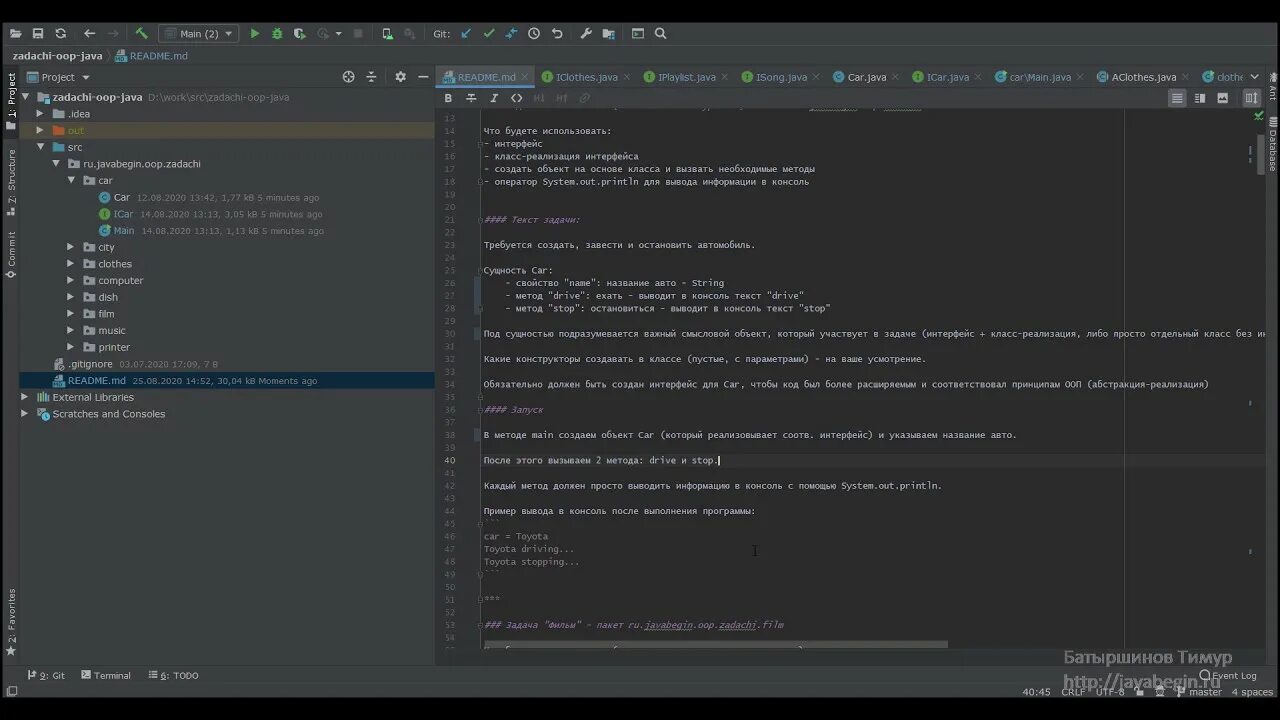Collapse the car package

click(x=71, y=181)
